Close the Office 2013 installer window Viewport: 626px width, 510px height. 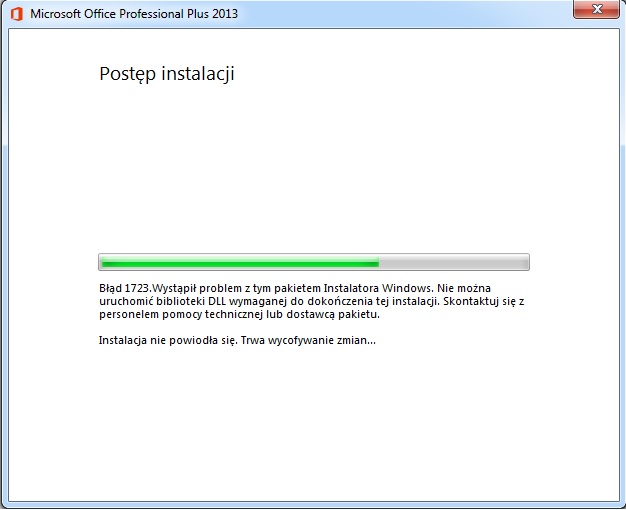596,9
